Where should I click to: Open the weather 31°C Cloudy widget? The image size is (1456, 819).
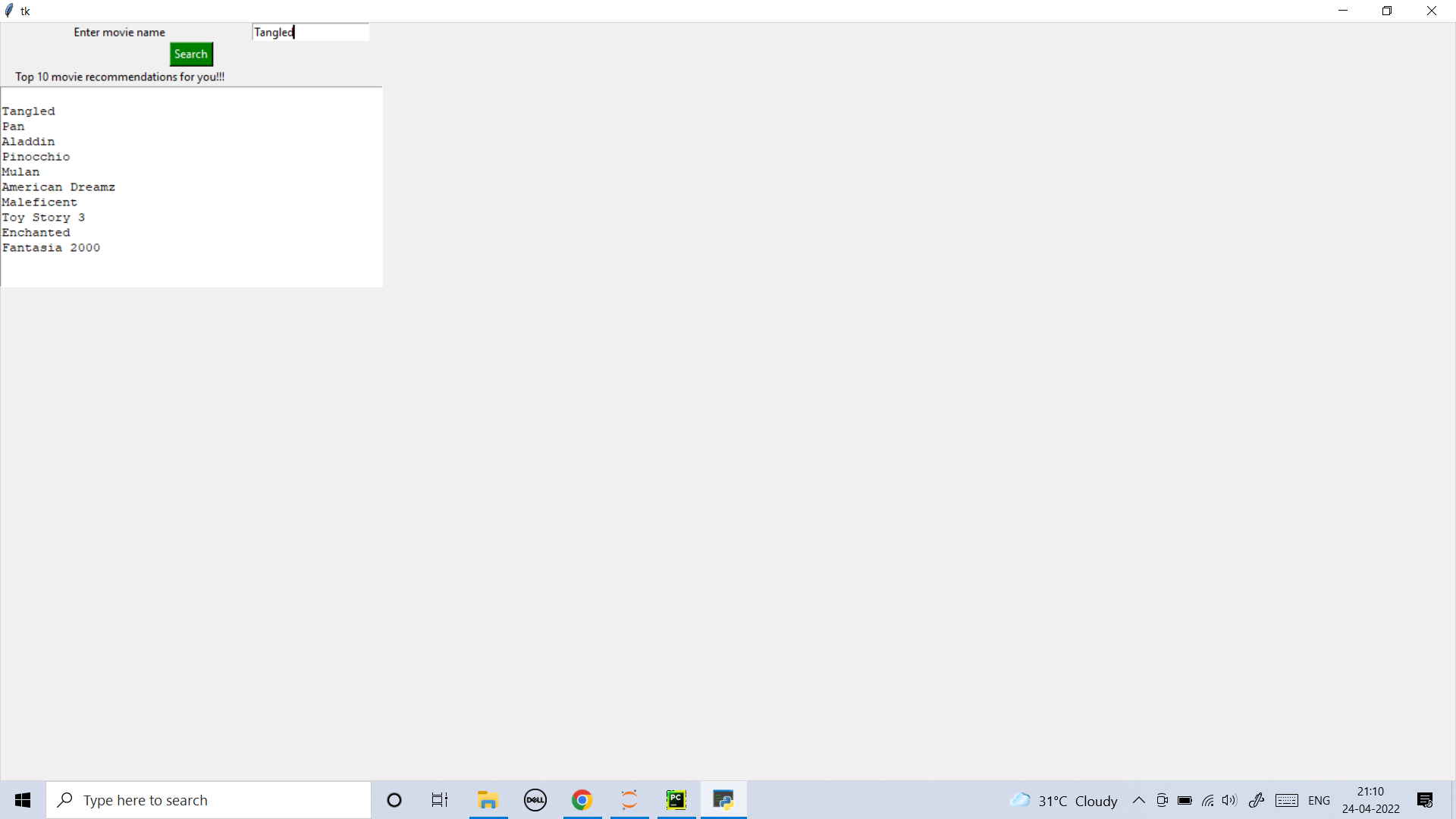1064,800
